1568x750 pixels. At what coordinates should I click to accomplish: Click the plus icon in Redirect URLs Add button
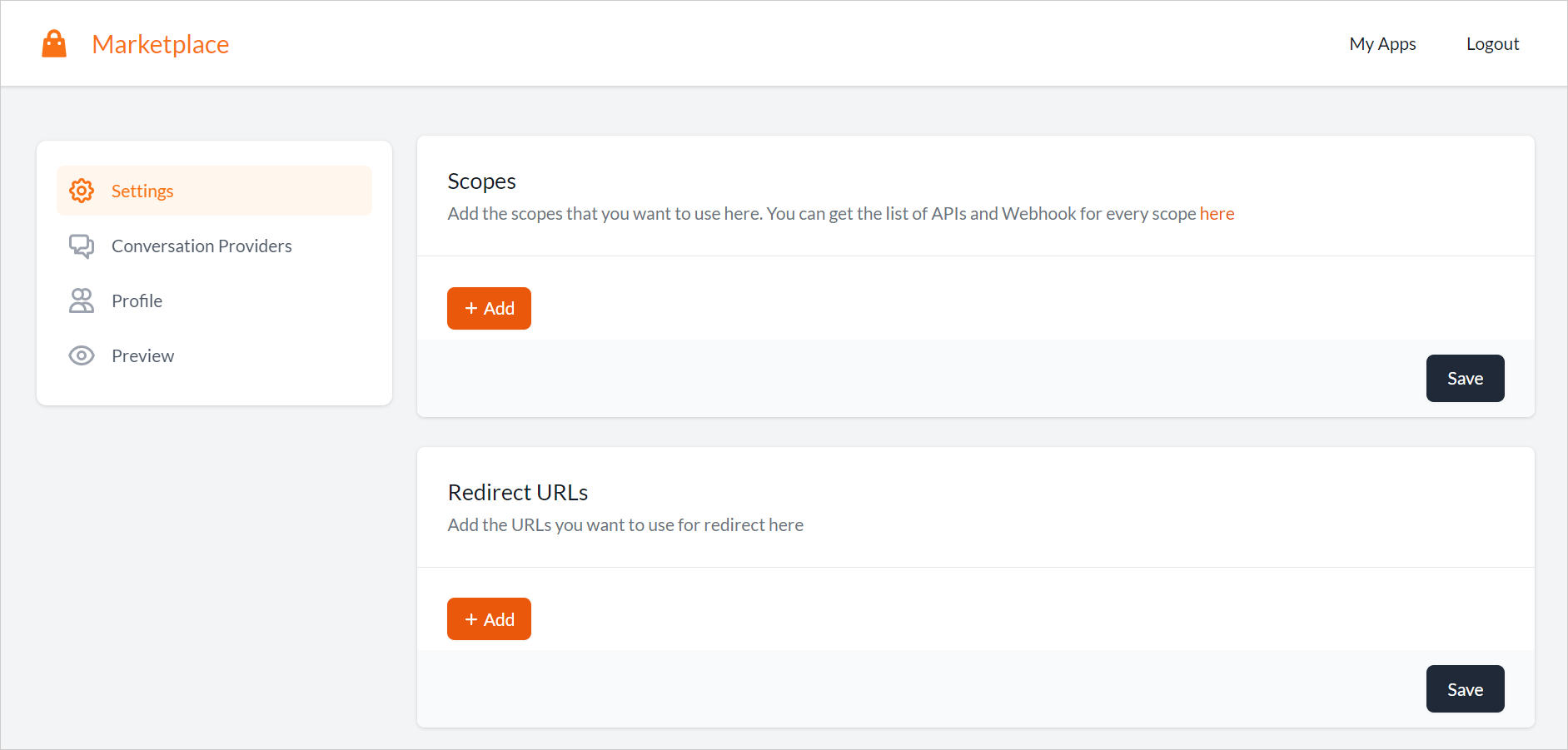tap(471, 618)
